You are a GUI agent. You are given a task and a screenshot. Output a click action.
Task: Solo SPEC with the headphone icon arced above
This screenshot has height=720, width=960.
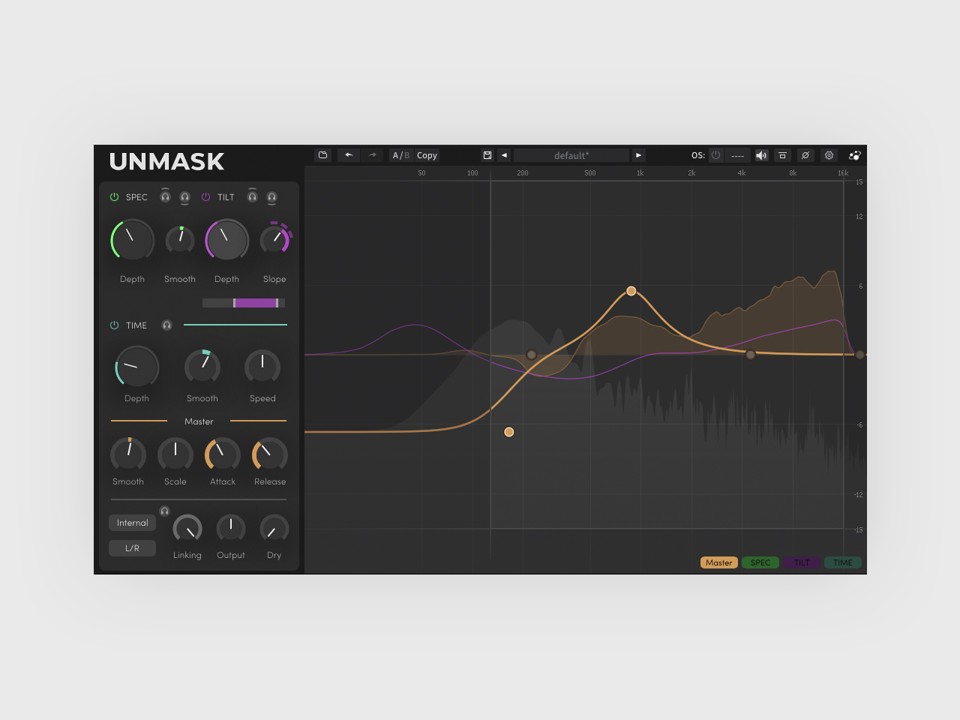[x=165, y=196]
